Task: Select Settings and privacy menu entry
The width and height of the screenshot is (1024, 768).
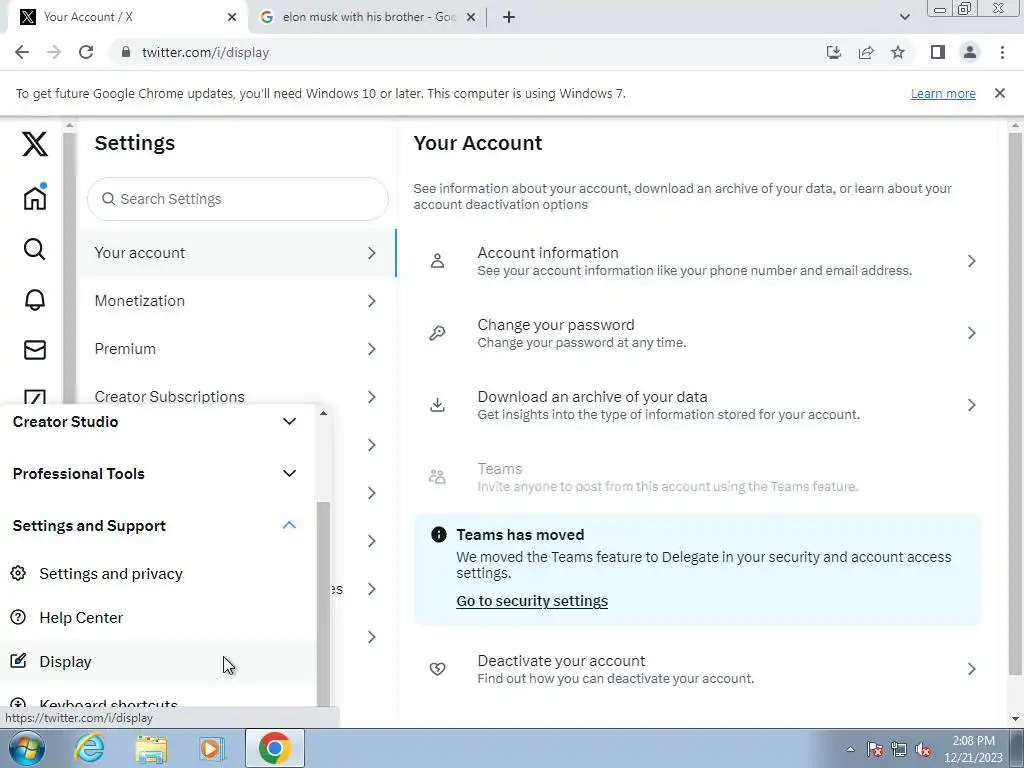Action: click(157, 573)
